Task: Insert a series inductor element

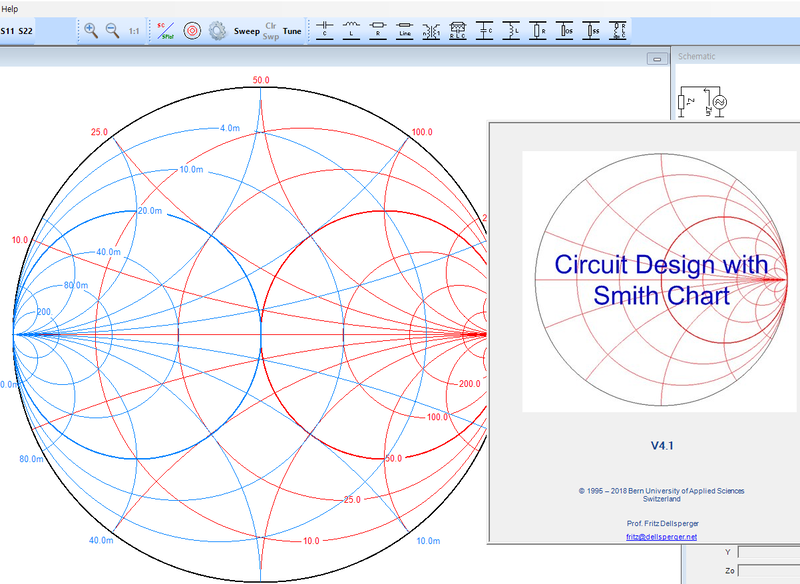Action: (x=351, y=31)
